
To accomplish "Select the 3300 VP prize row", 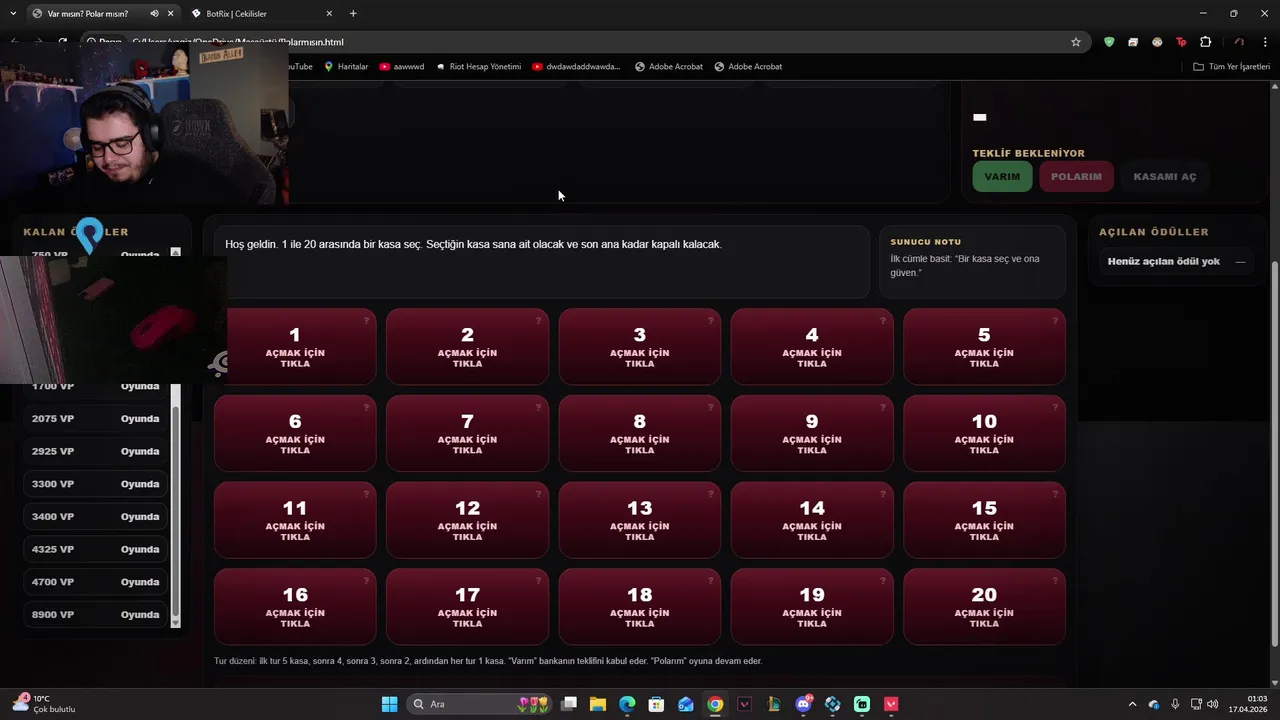I will pos(96,484).
